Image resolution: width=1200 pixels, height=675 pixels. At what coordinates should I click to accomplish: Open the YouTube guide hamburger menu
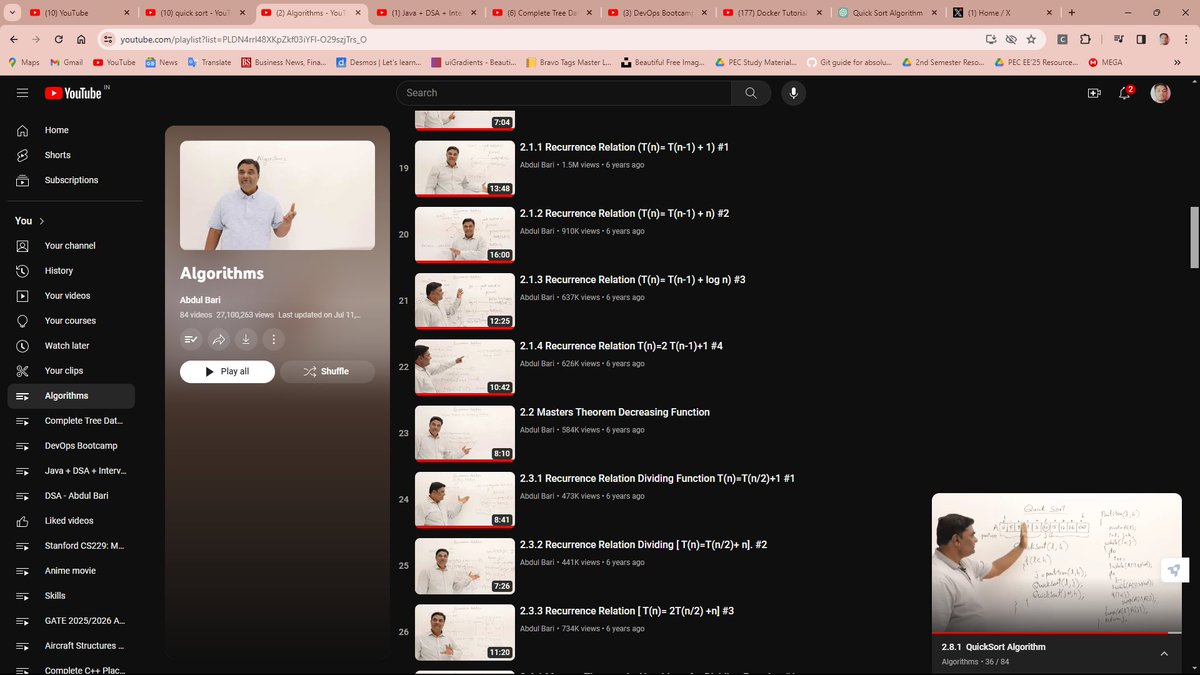tap(23, 92)
